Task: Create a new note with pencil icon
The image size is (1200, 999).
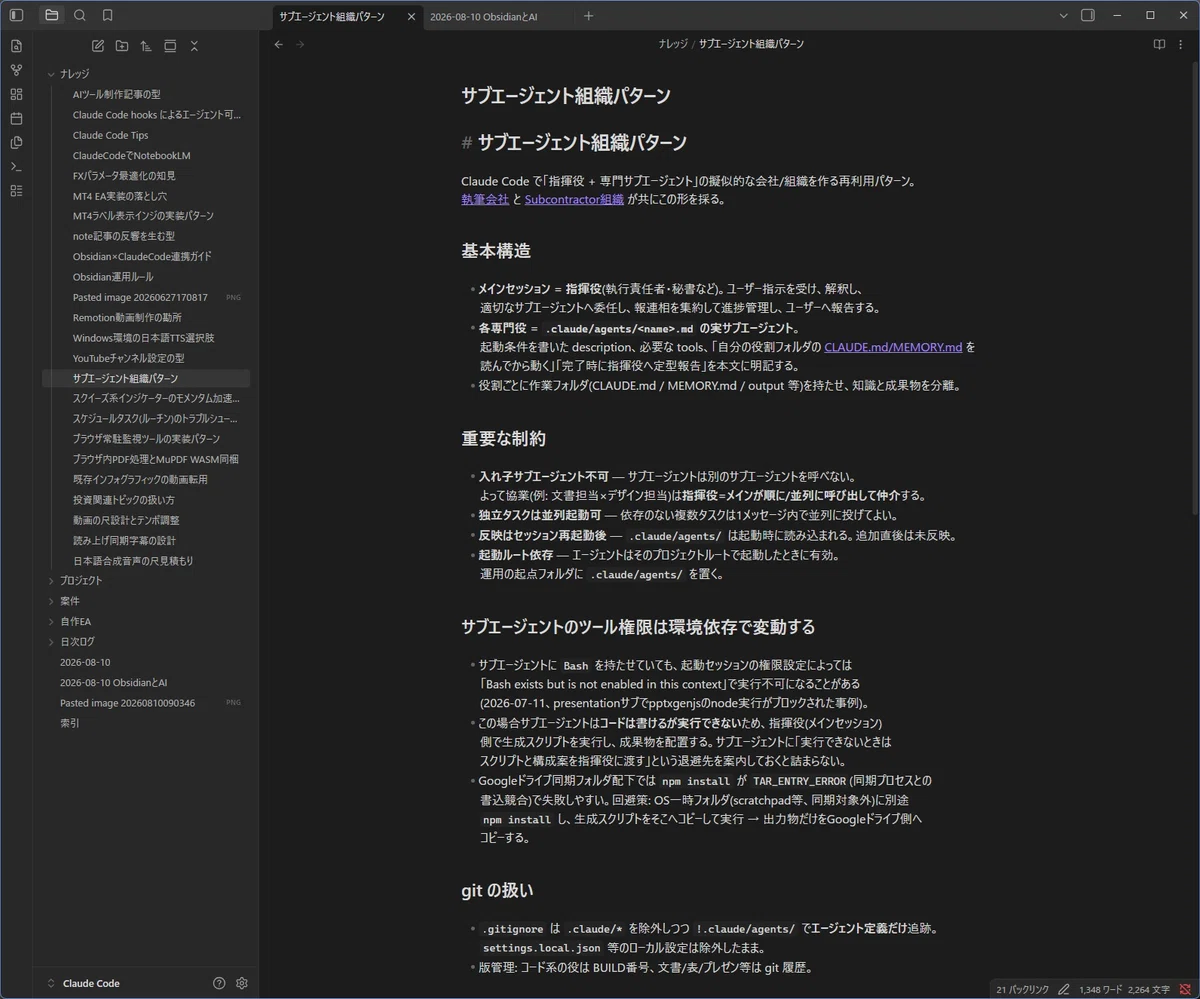Action: (98, 46)
